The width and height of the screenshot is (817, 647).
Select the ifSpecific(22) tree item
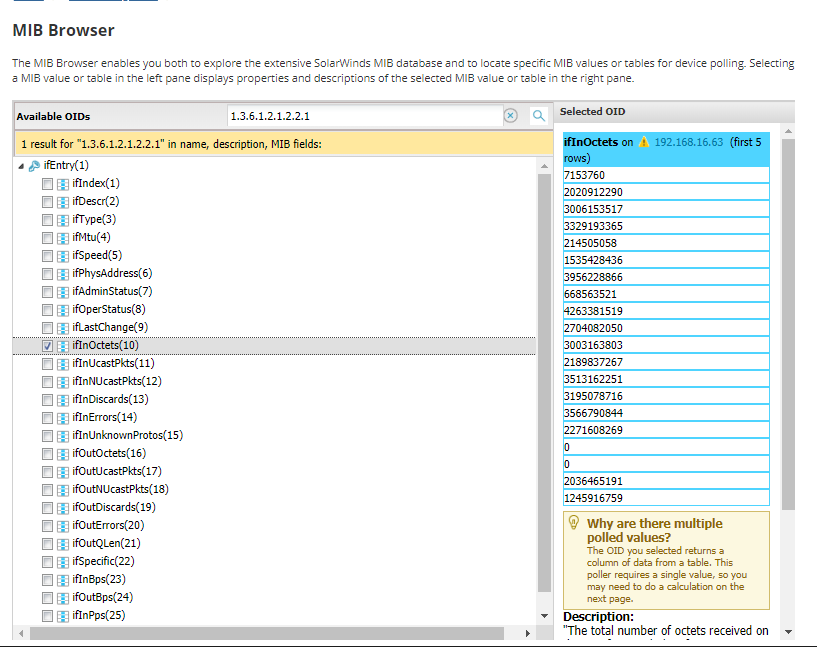coord(103,562)
